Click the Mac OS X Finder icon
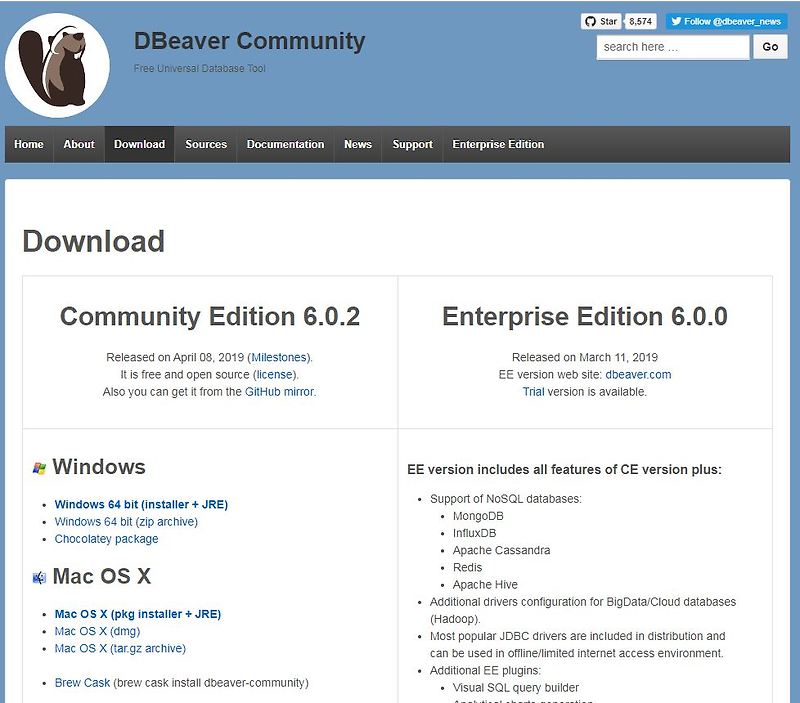The width and height of the screenshot is (800, 703). pos(39,578)
